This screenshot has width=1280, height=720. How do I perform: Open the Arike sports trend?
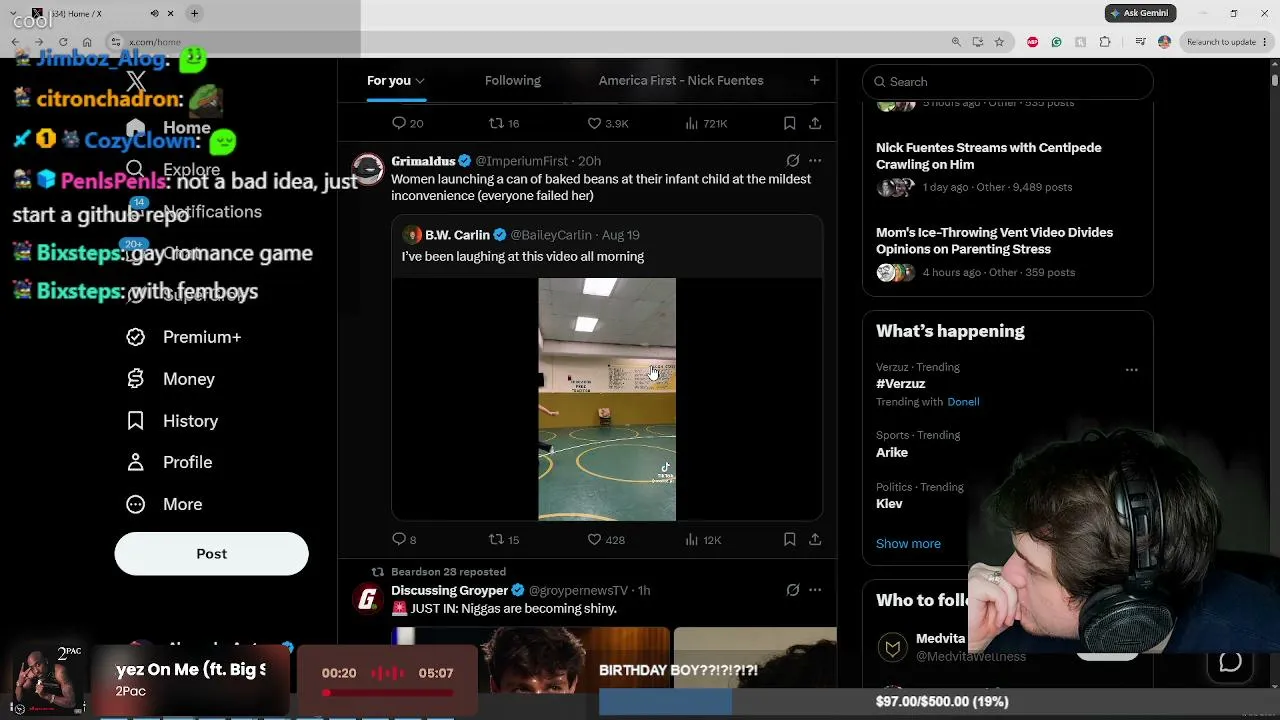pos(892,453)
